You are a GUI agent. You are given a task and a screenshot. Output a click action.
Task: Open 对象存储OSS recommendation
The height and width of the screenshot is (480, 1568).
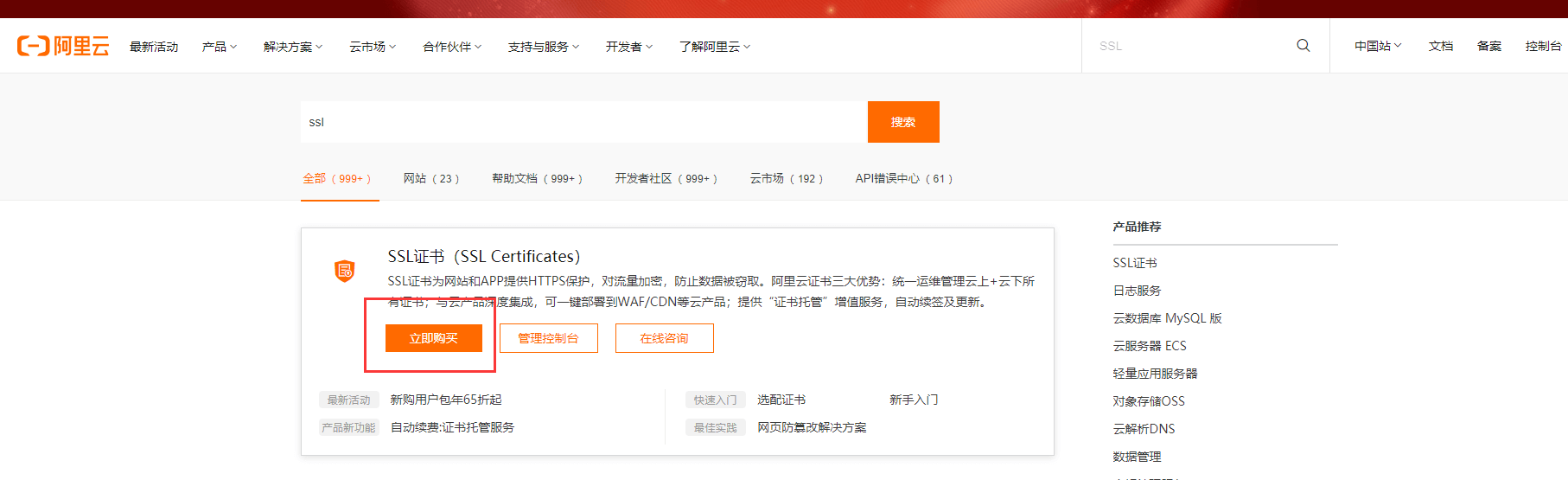[1149, 401]
